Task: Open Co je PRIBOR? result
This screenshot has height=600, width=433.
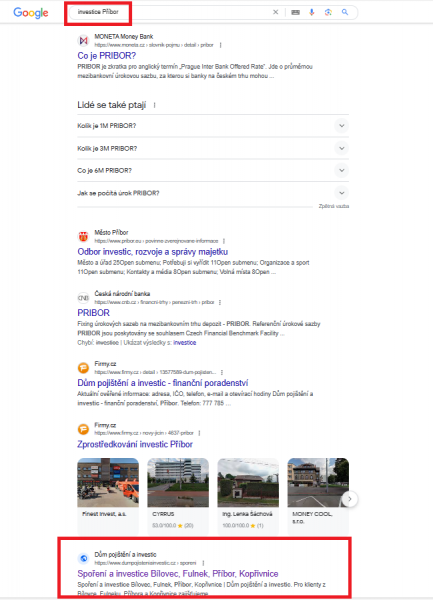Action: pyautogui.click(x=107, y=56)
